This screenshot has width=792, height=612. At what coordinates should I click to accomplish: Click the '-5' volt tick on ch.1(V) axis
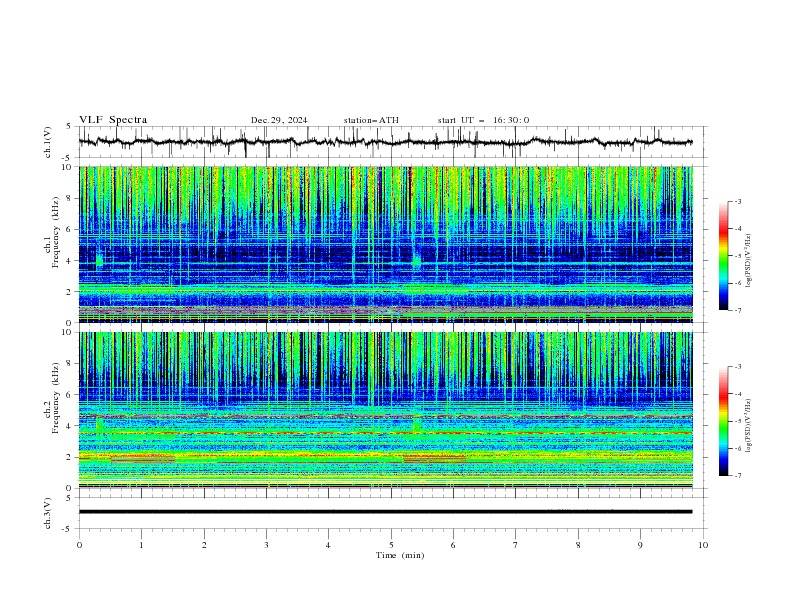coord(68,158)
